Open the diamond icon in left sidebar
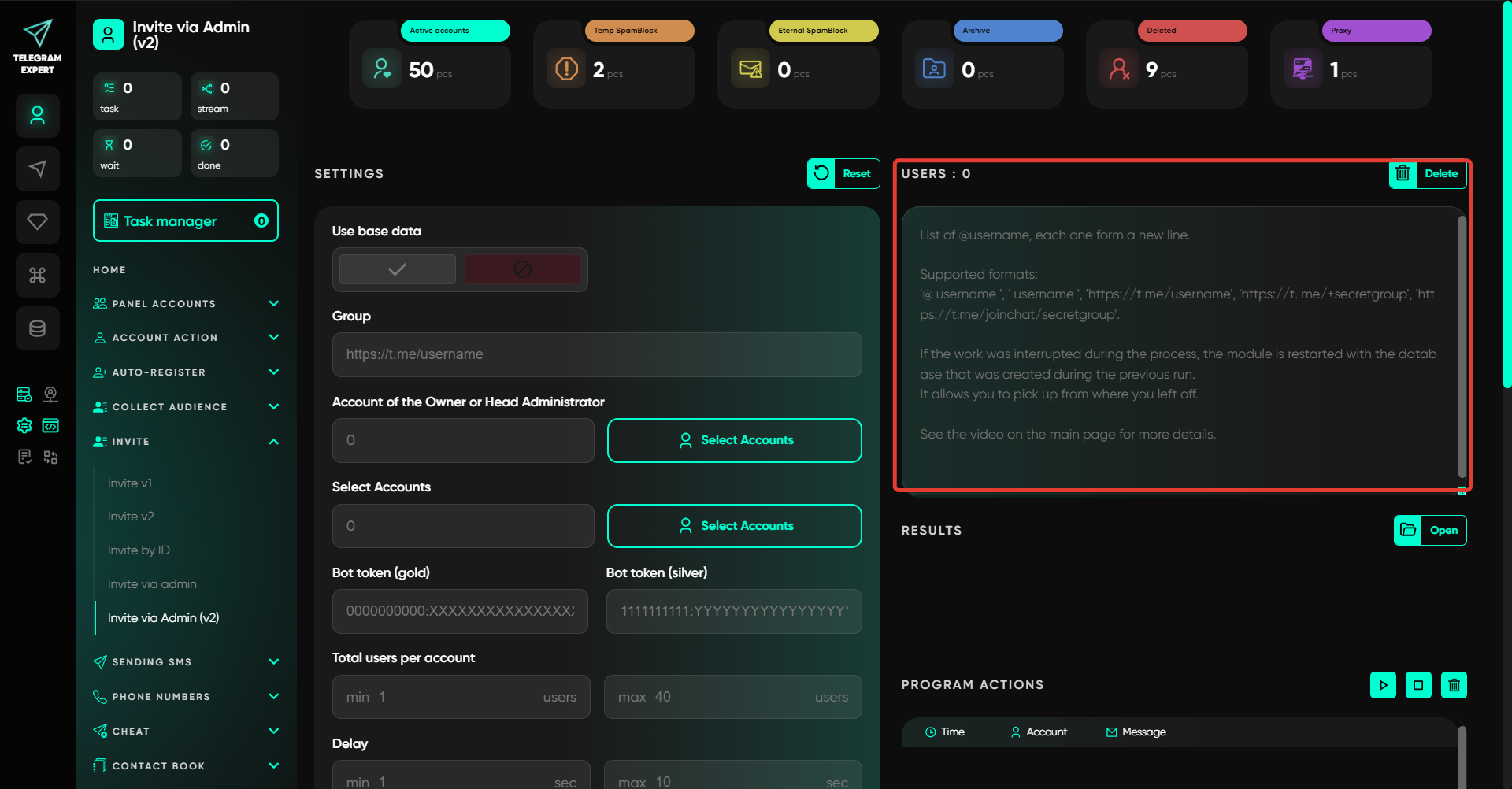Screen dimensions: 1512x789 37,222
